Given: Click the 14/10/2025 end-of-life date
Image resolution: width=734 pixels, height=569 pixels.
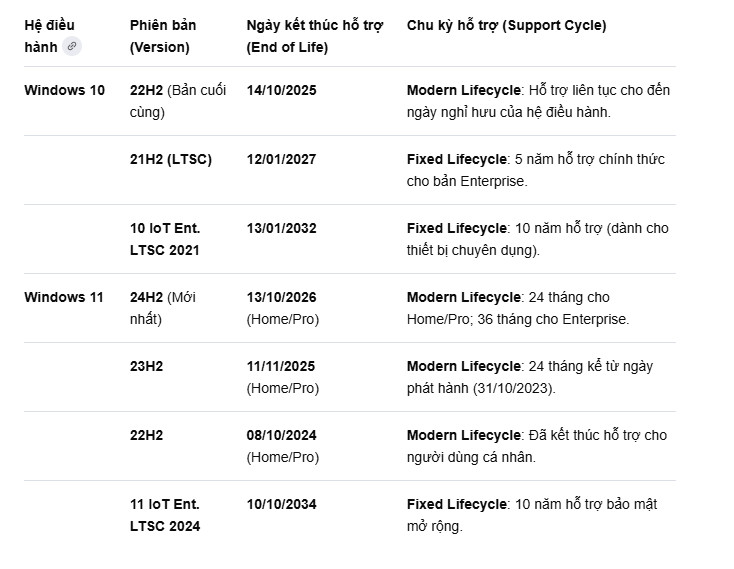Looking at the screenshot, I should pyautogui.click(x=281, y=90).
